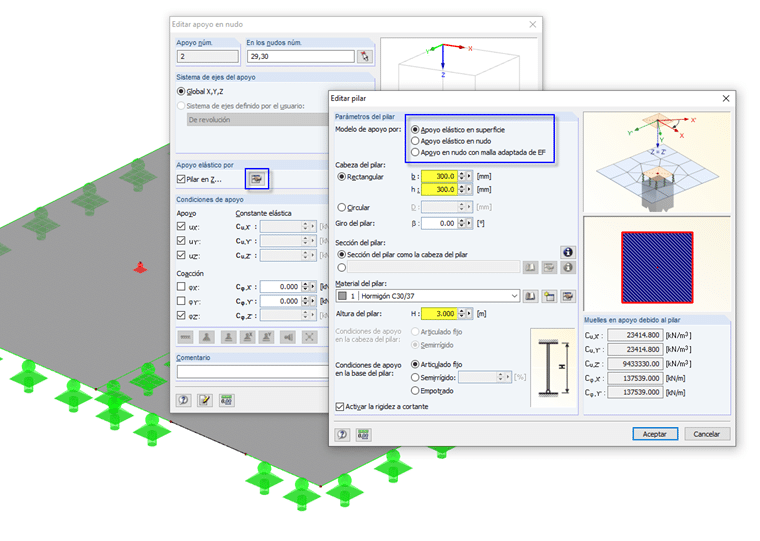
Task: Open the cross-section library icon on the disabled section row
Action: (x=530, y=267)
